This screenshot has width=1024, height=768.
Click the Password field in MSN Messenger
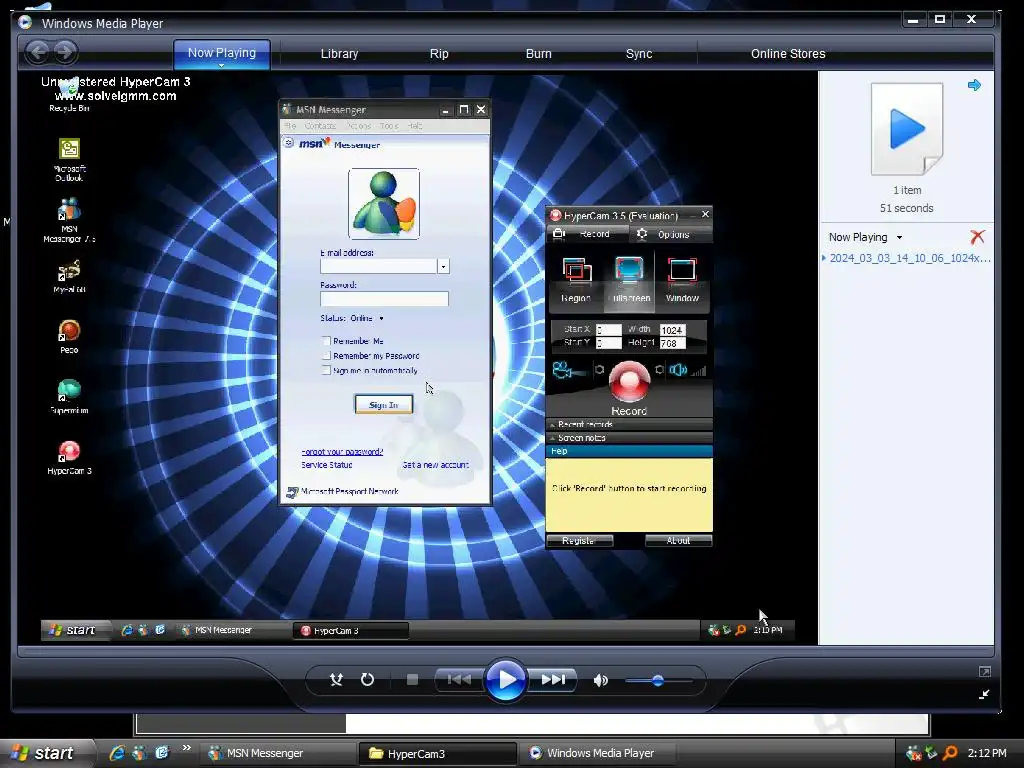(384, 298)
